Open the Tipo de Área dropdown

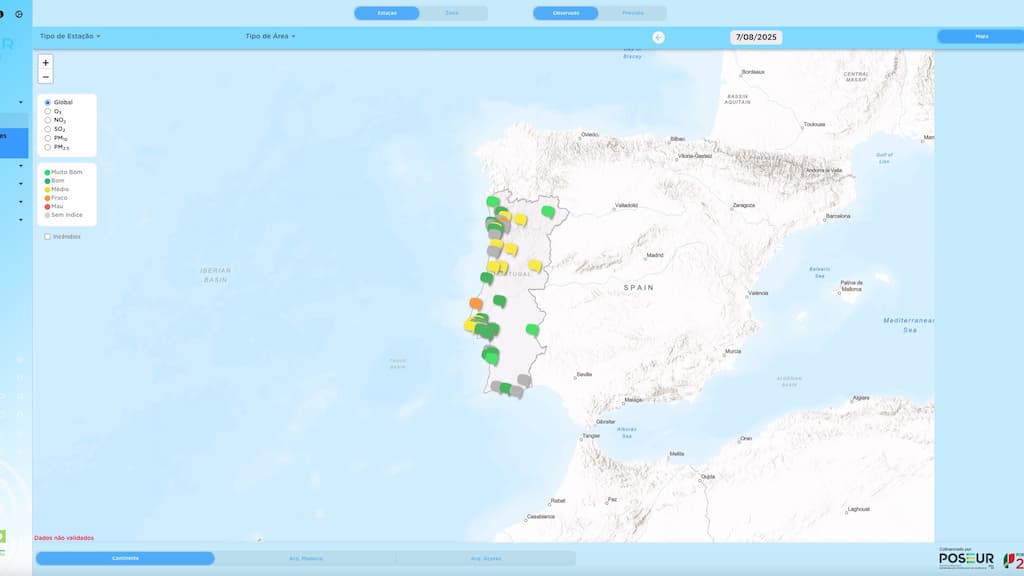tap(270, 36)
